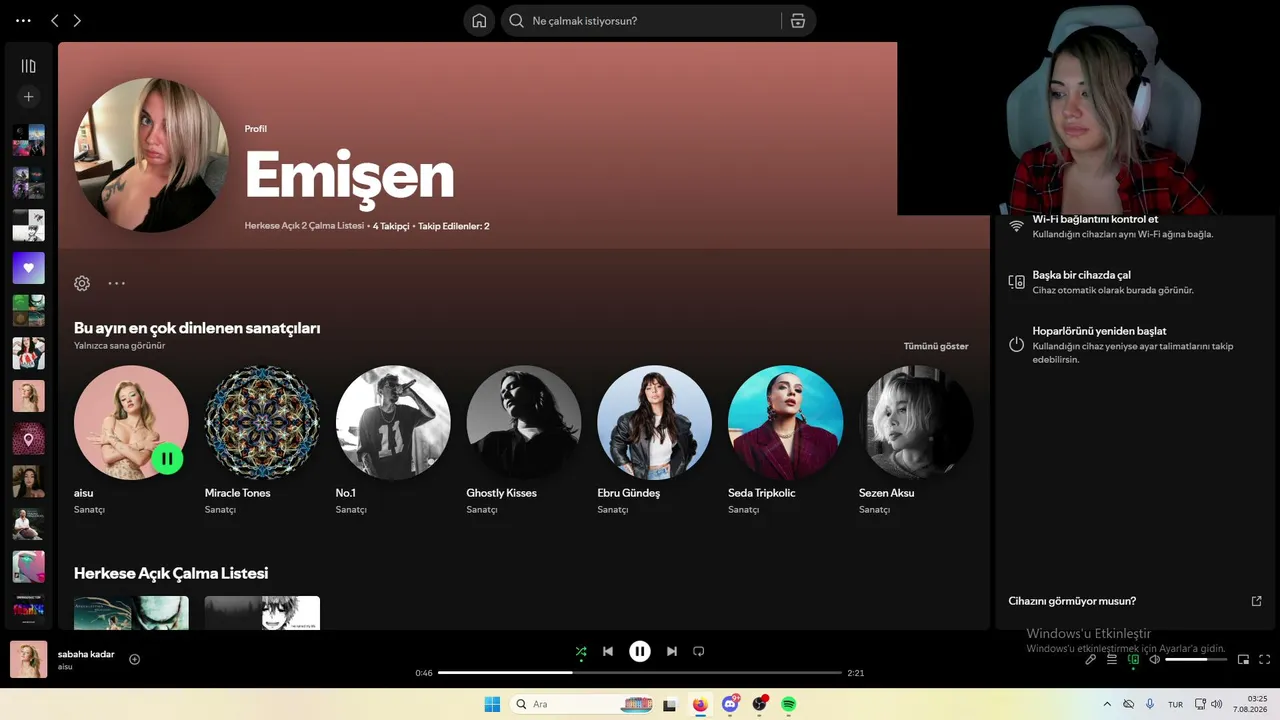Click the Seda Tripkolic artist name

pos(762,493)
